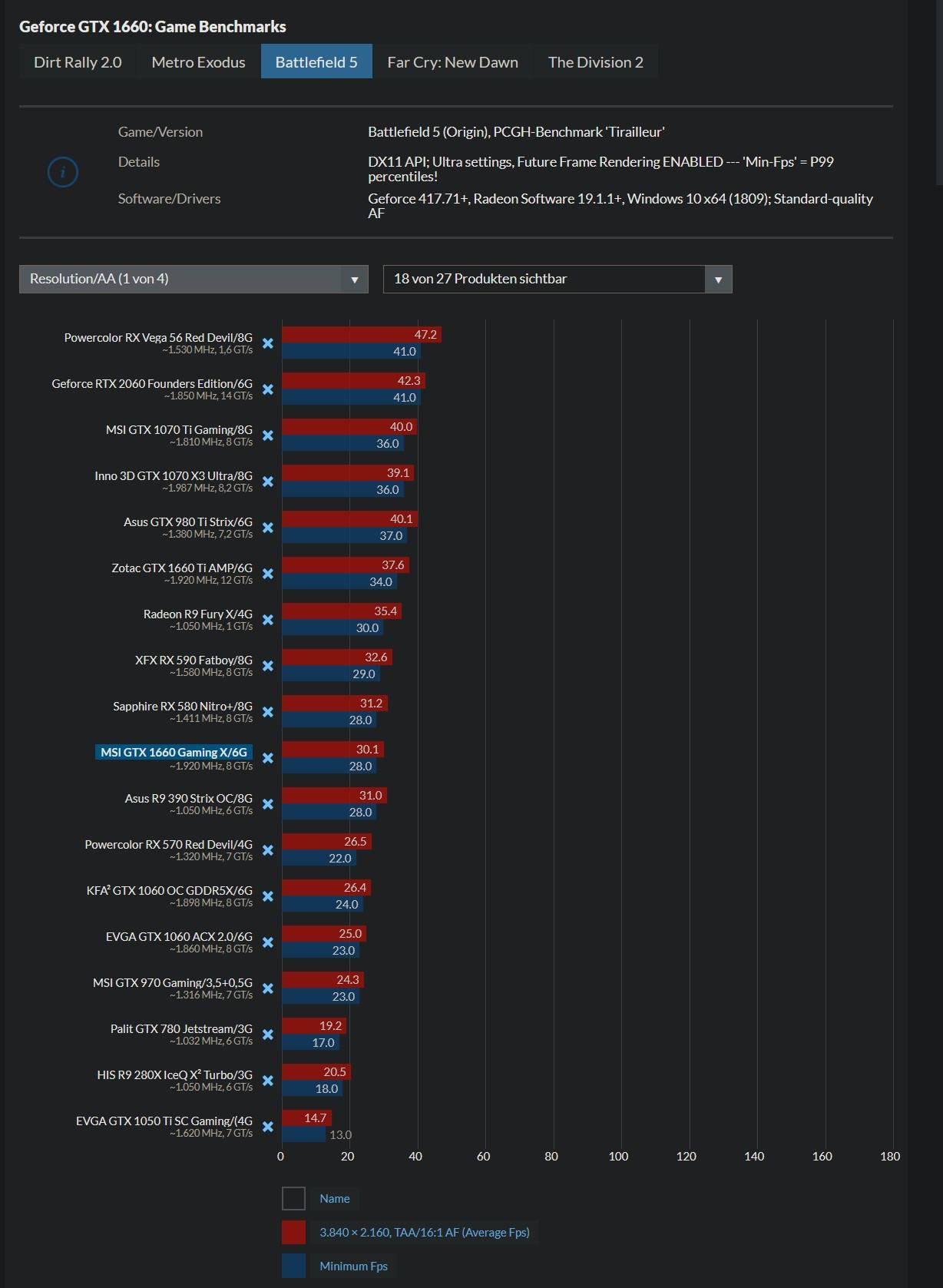This screenshot has width=943, height=1288.
Task: Open the visible products dropdown
Action: pos(558,279)
